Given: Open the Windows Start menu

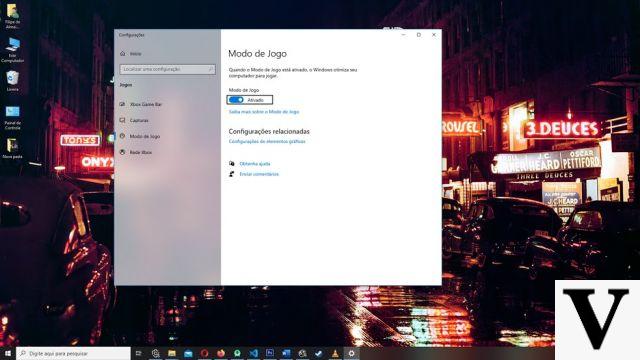Looking at the screenshot, I should click(7, 353).
